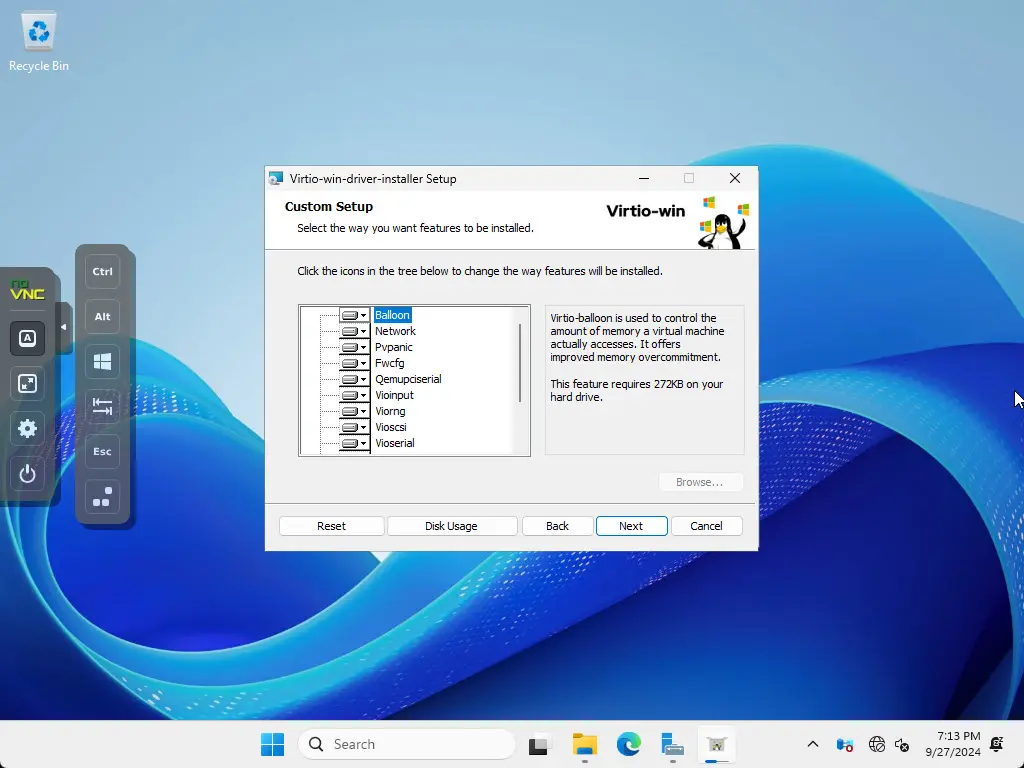Viewport: 1024px width, 768px height.
Task: Click the Disk Usage button
Action: [x=451, y=526]
